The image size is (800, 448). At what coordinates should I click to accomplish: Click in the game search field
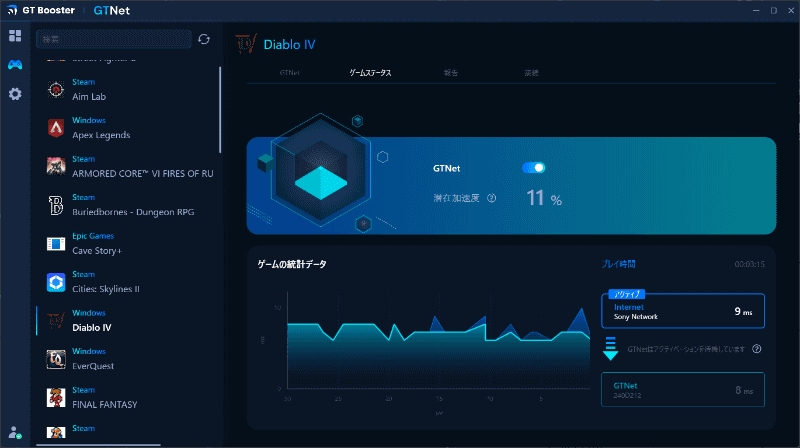click(114, 39)
